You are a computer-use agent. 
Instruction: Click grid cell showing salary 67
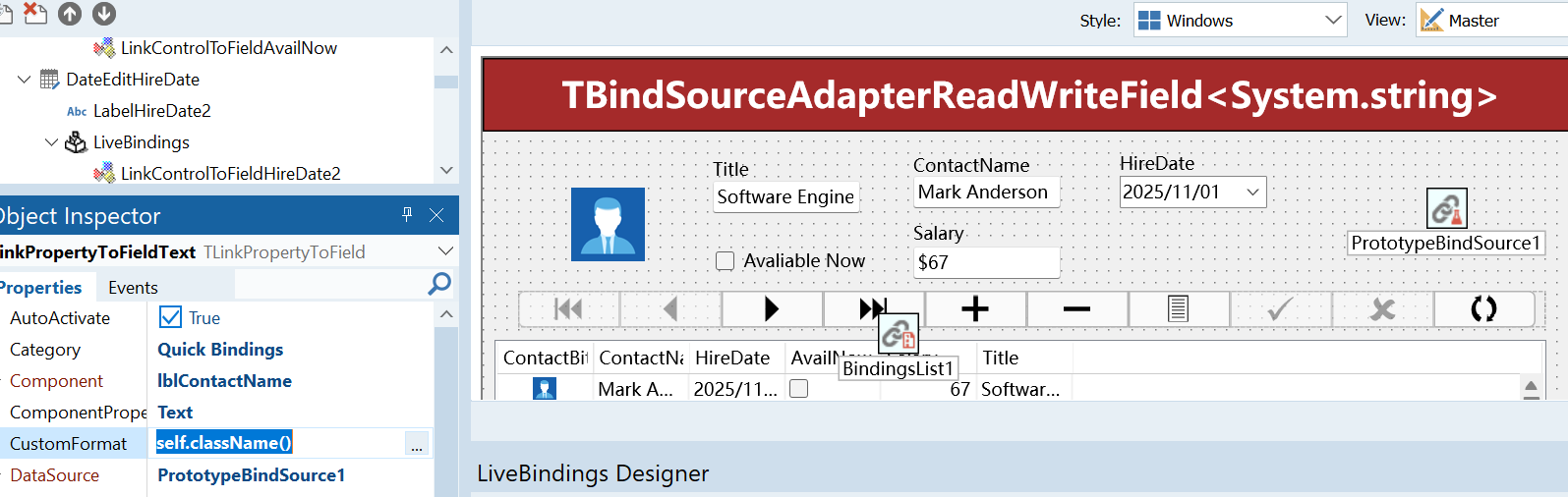point(928,389)
